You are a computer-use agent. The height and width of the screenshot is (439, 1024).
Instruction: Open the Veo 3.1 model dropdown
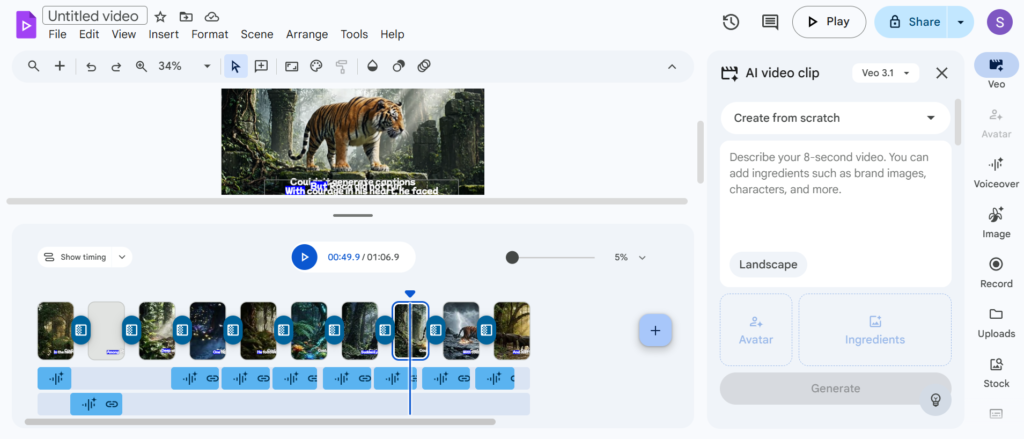(x=886, y=73)
